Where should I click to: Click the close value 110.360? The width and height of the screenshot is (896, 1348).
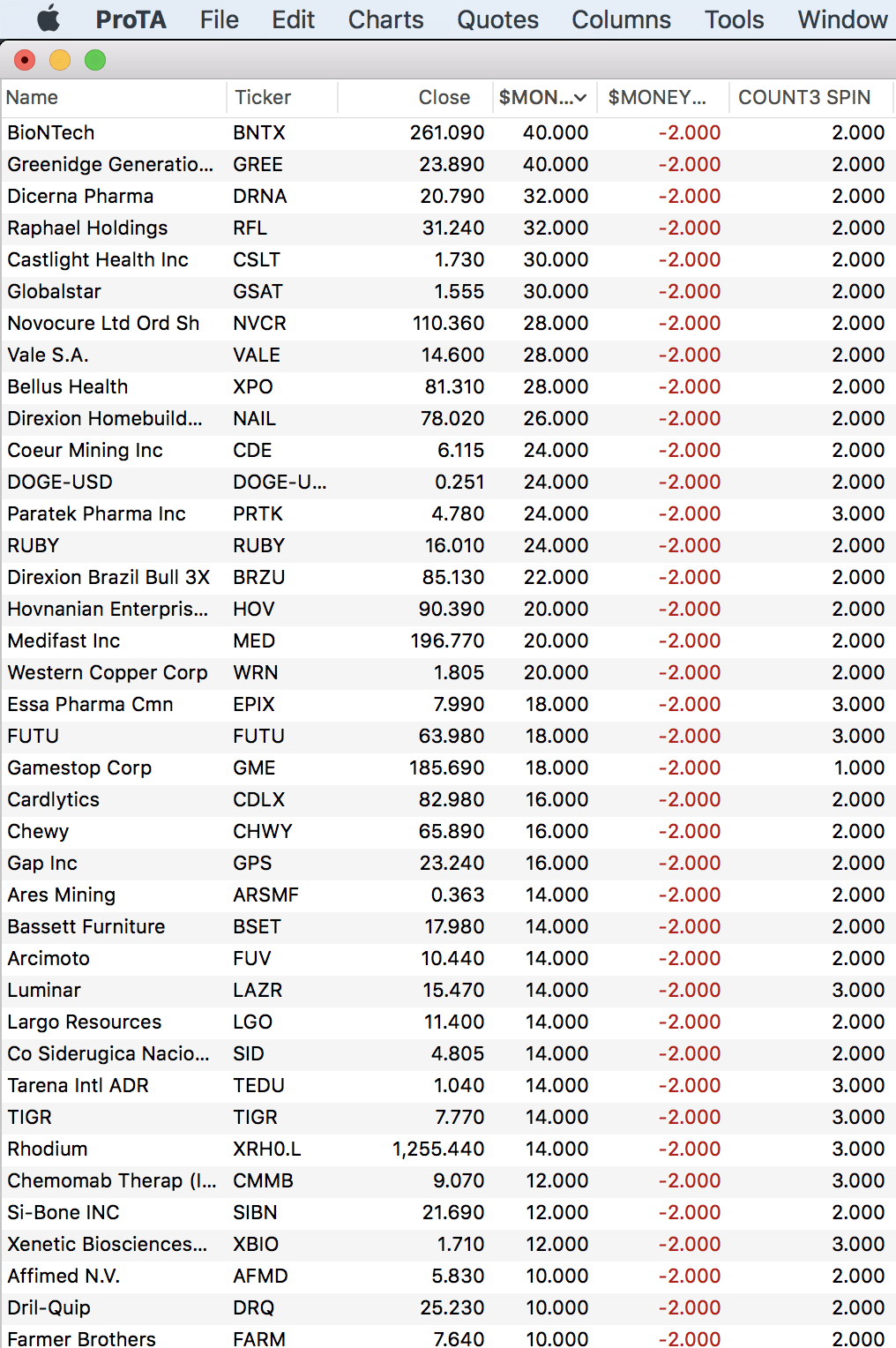pyautogui.click(x=448, y=323)
